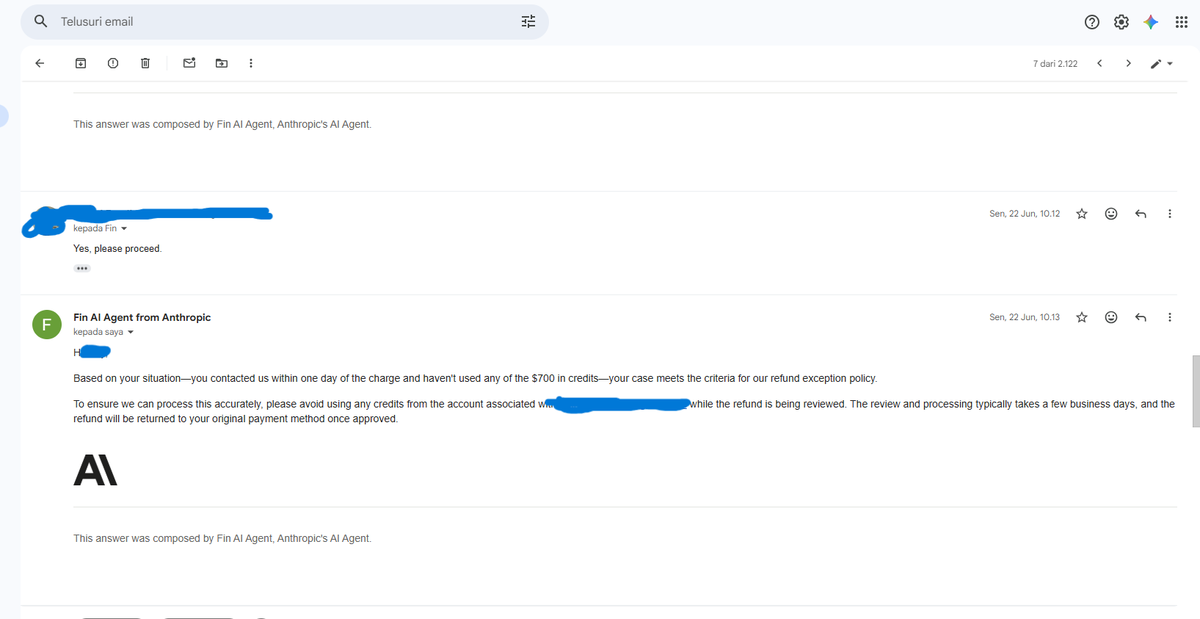Click the Anthropic logo image
The width and height of the screenshot is (1200, 619).
coord(96,469)
